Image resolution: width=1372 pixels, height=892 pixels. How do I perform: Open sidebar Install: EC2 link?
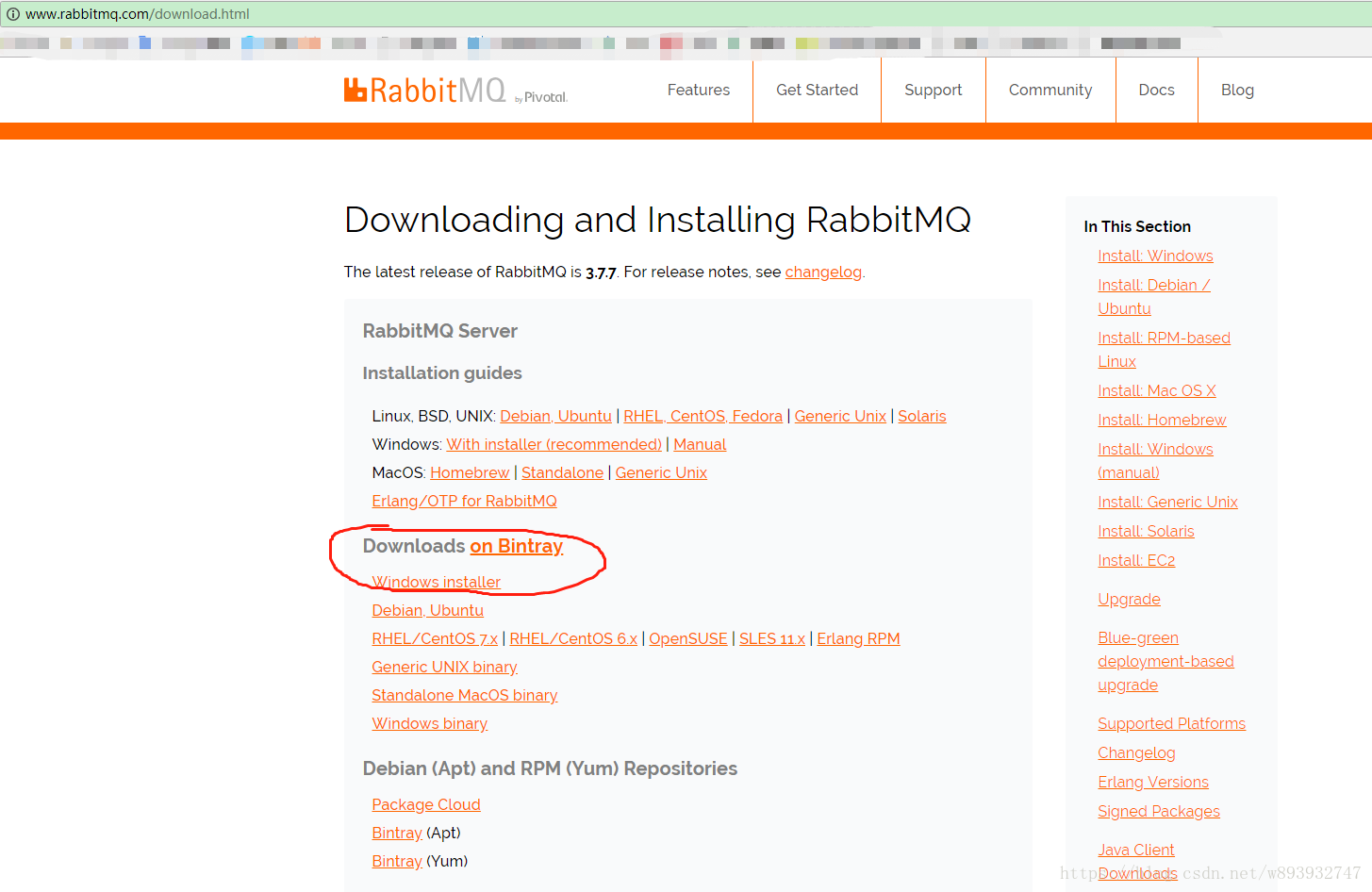1136,560
